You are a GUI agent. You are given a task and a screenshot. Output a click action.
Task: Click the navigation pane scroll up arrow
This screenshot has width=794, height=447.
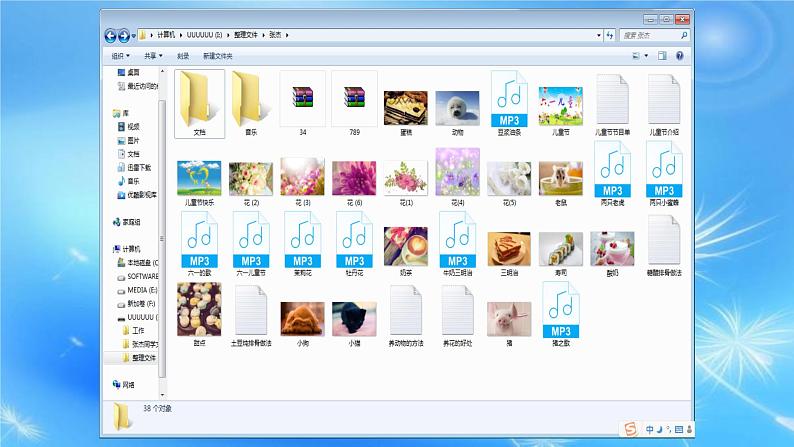click(162, 72)
